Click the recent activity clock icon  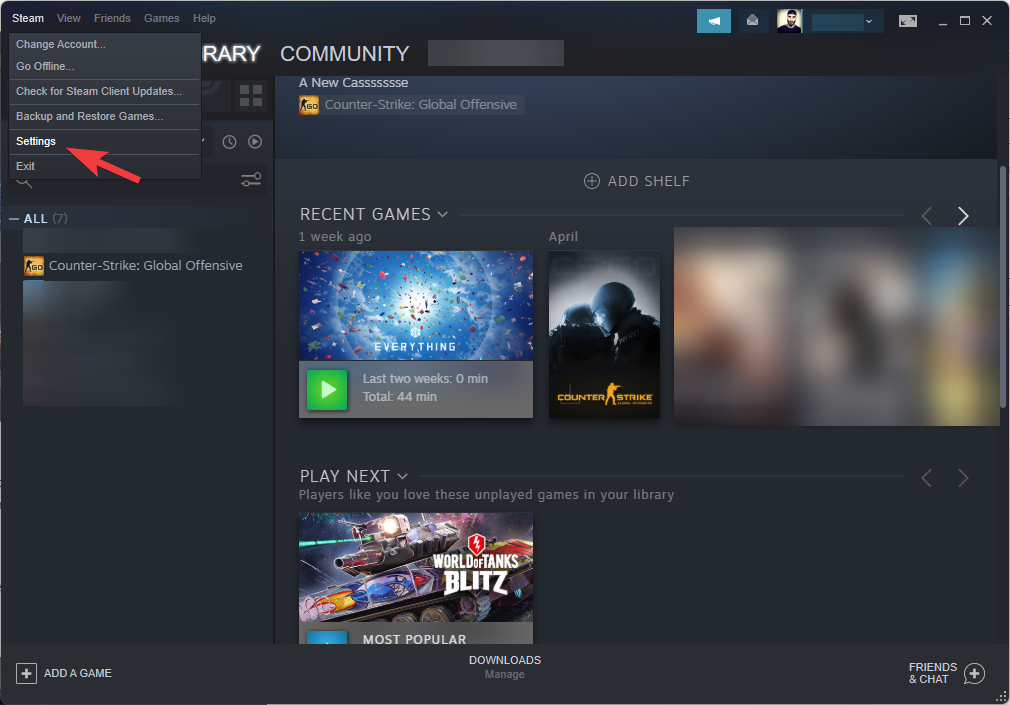coord(229,142)
